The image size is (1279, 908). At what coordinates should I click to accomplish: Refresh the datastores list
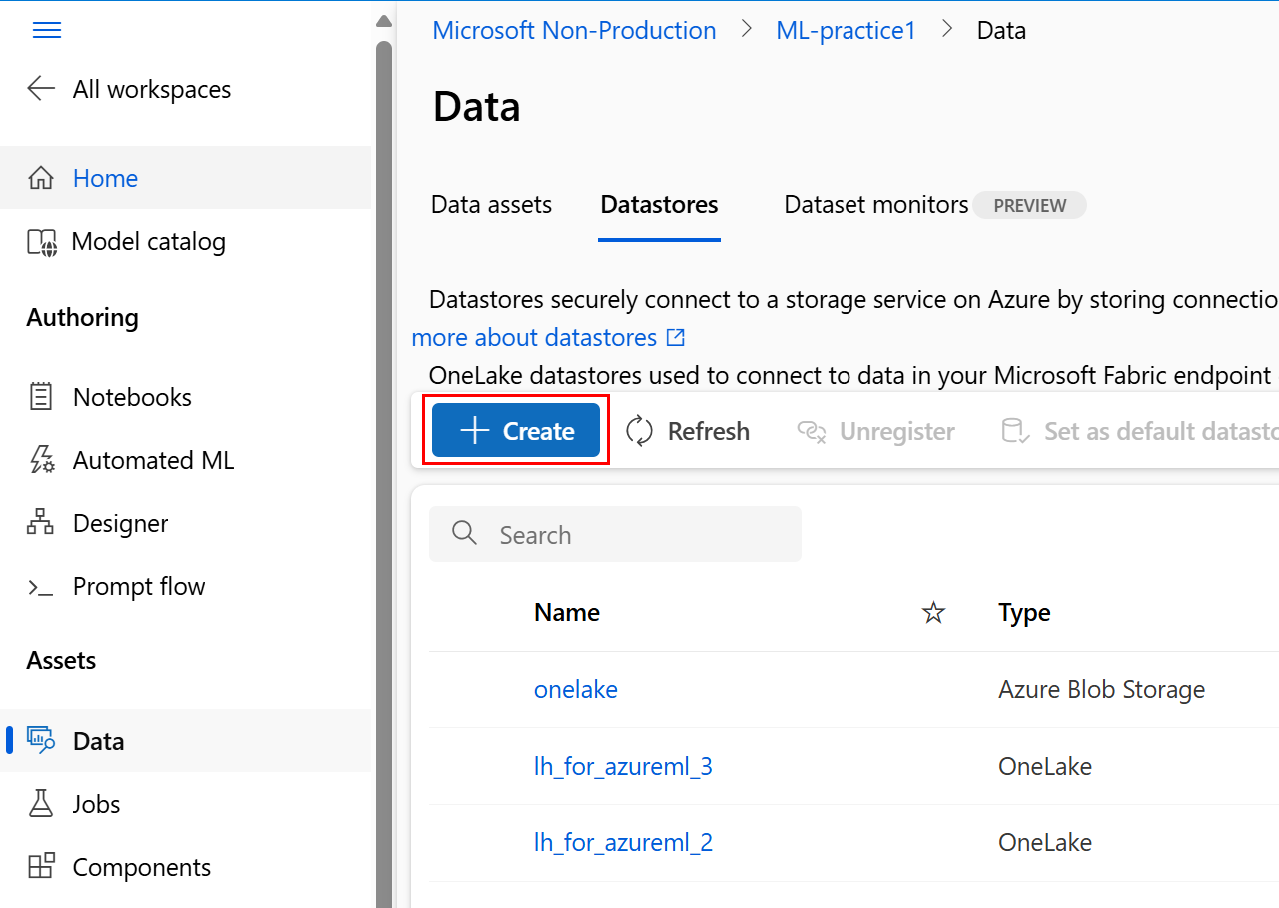coord(688,431)
